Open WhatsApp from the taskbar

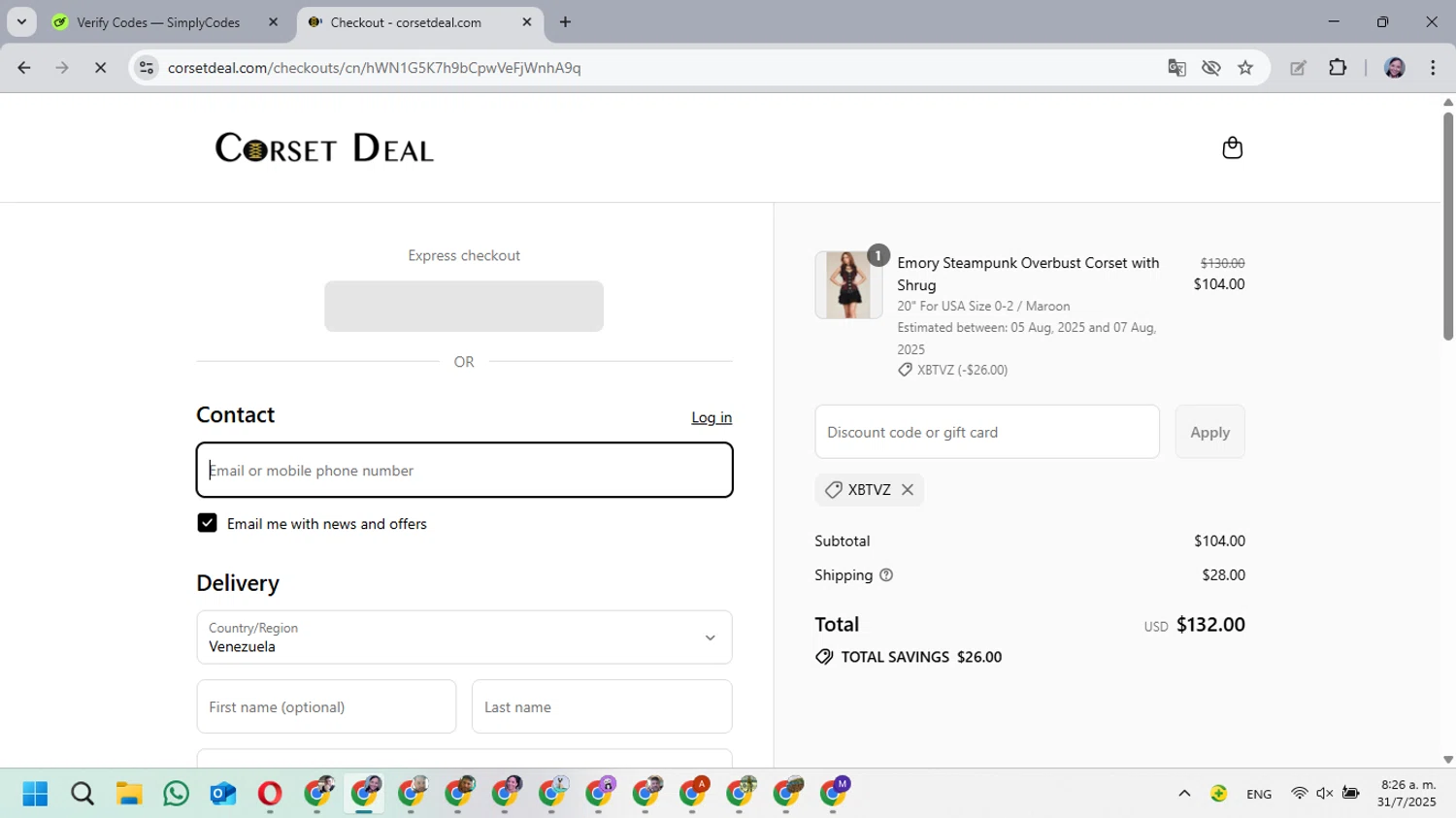tap(176, 794)
